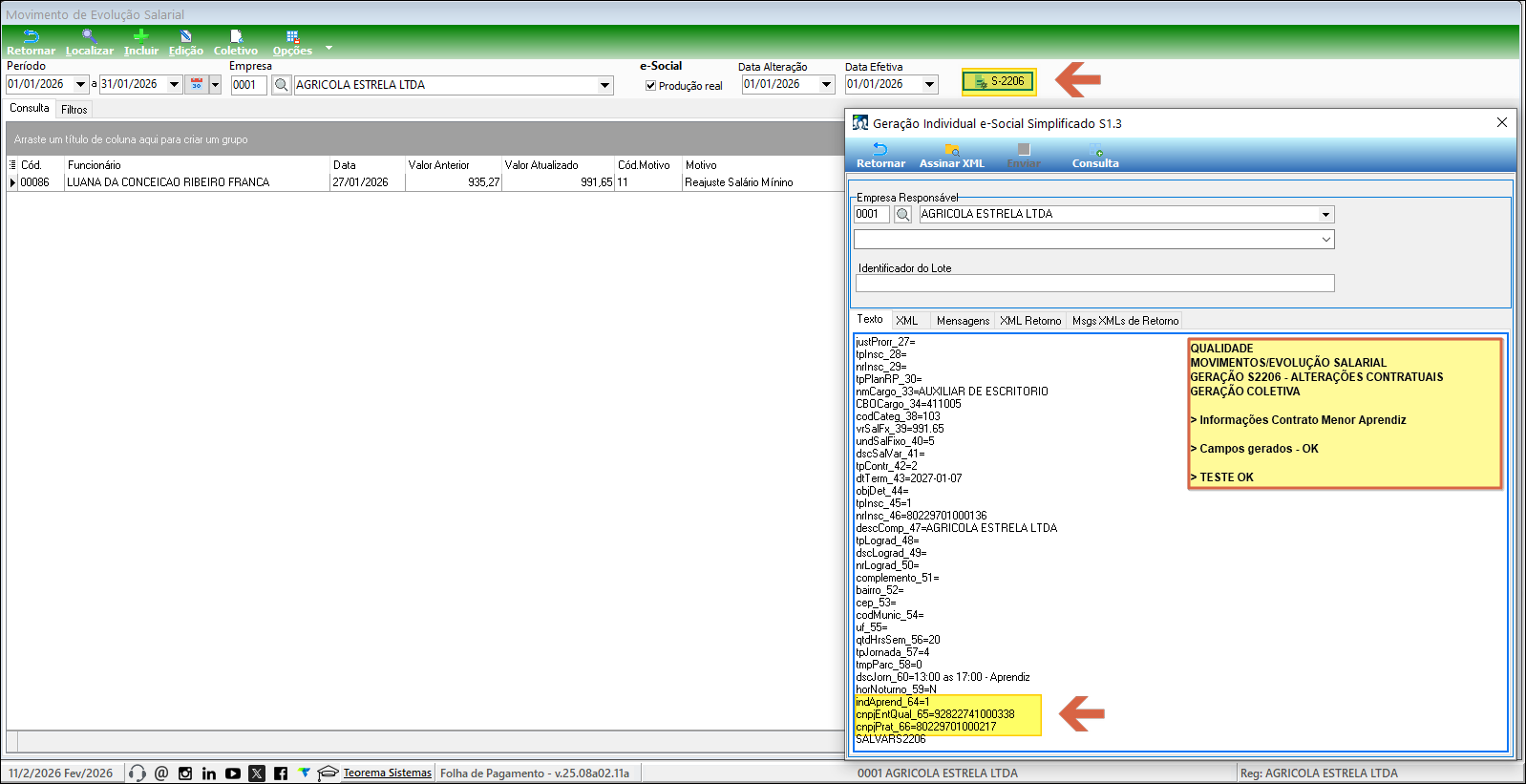Image resolution: width=1526 pixels, height=784 pixels.
Task: Switch to the XML Retorno tab
Action: coord(1030,321)
